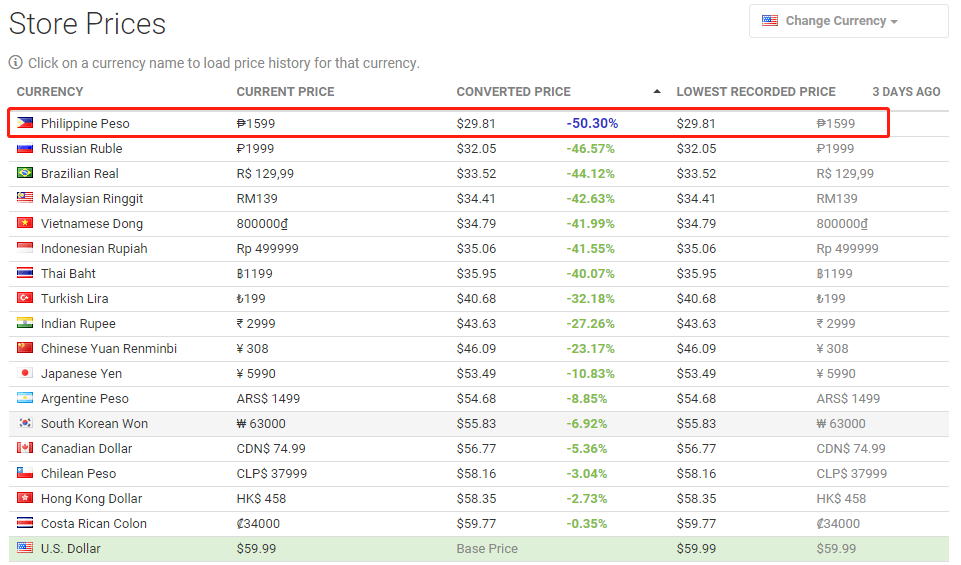Click the South Korea flag icon

tap(25, 423)
